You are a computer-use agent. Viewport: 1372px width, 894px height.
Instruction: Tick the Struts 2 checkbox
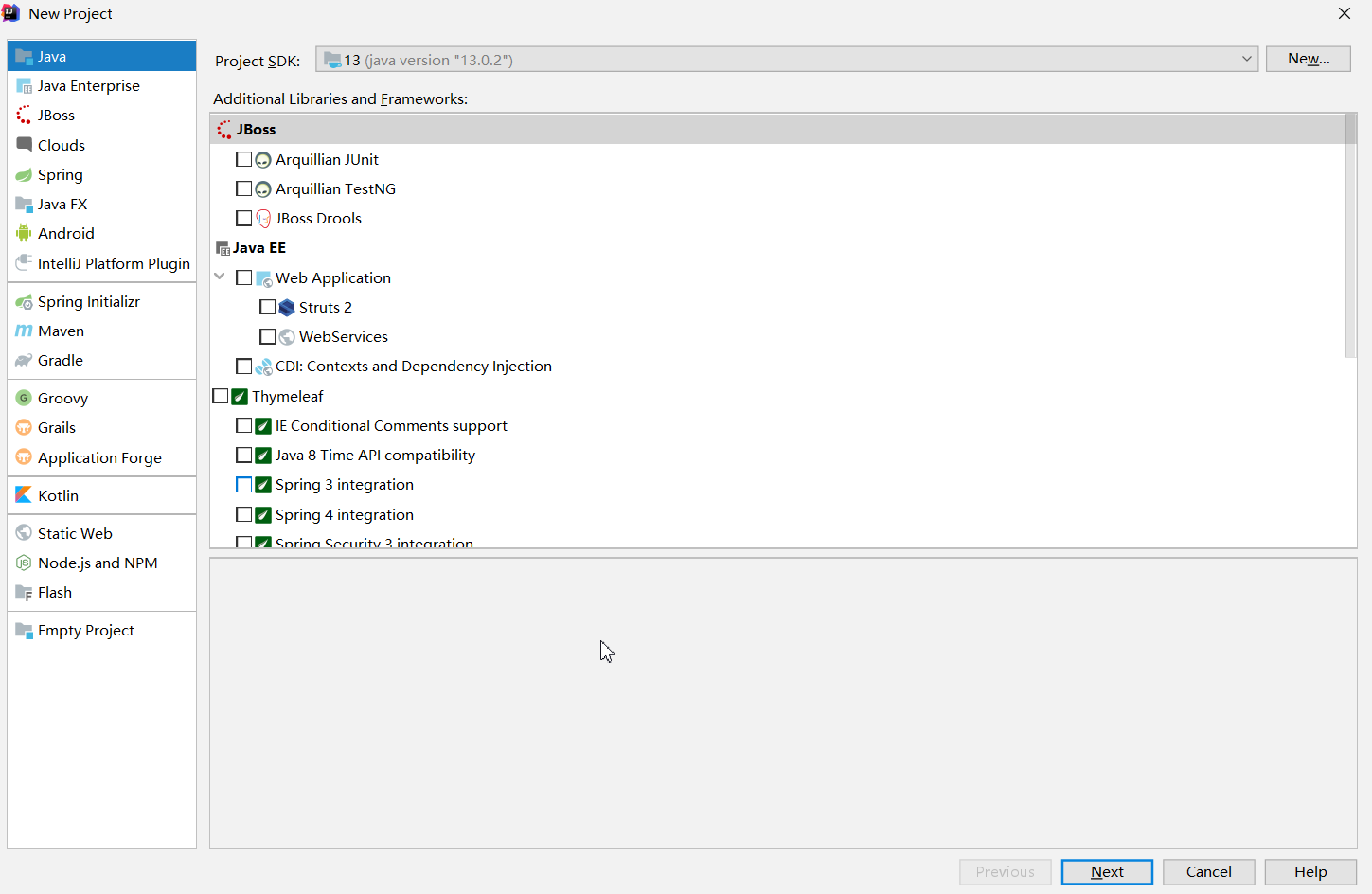(267, 307)
